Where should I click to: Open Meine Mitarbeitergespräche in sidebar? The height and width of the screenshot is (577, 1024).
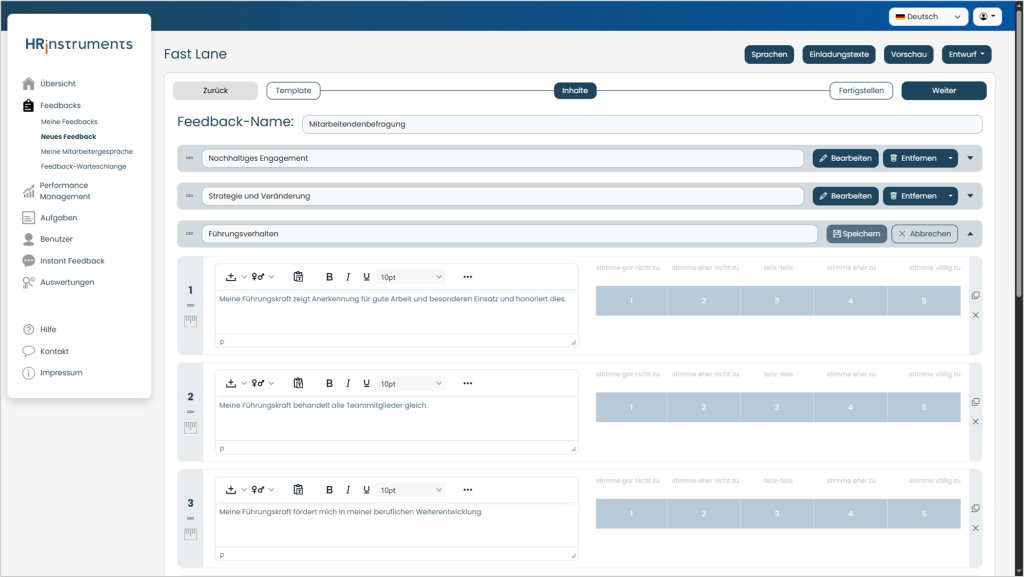[86, 151]
